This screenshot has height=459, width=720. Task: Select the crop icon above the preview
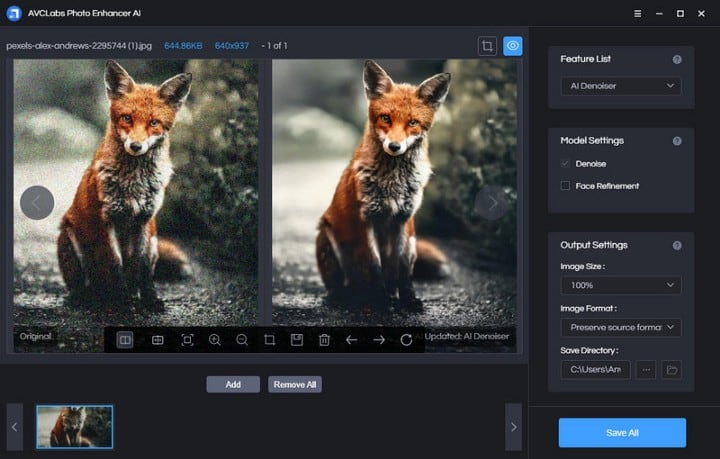click(x=487, y=46)
